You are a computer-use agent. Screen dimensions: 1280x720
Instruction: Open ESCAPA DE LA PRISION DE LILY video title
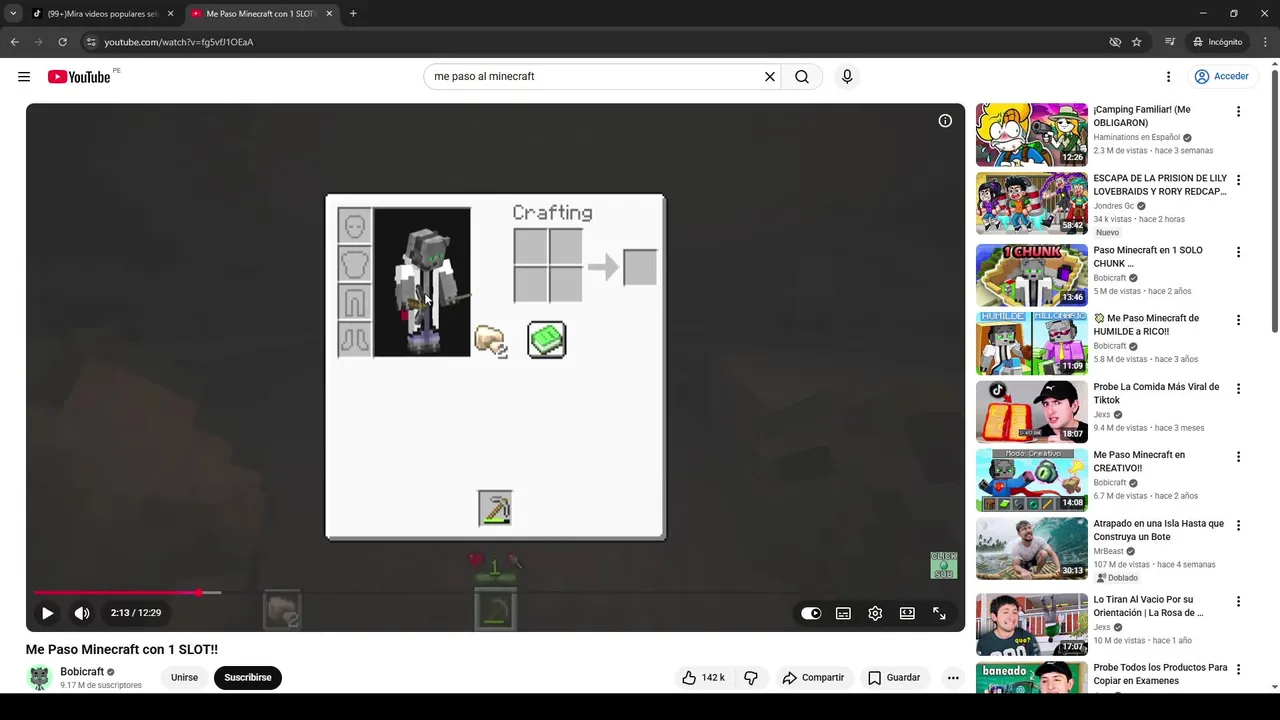(1160, 185)
